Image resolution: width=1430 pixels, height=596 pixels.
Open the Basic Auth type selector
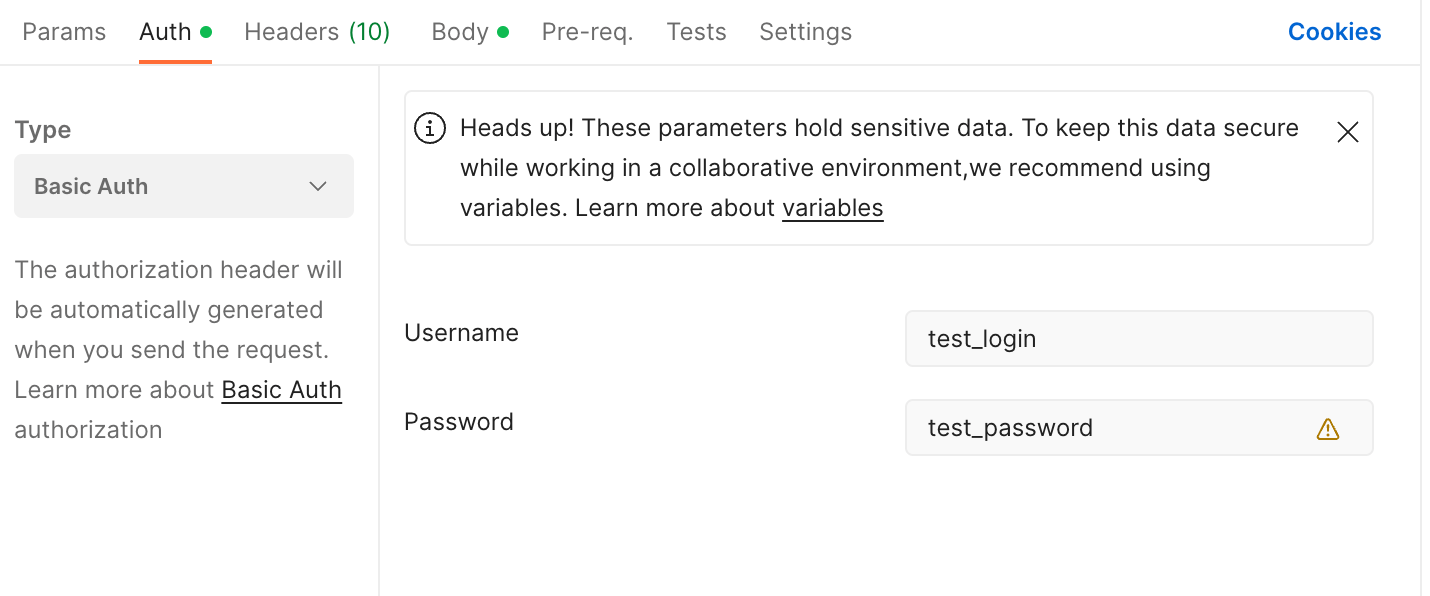pos(184,186)
